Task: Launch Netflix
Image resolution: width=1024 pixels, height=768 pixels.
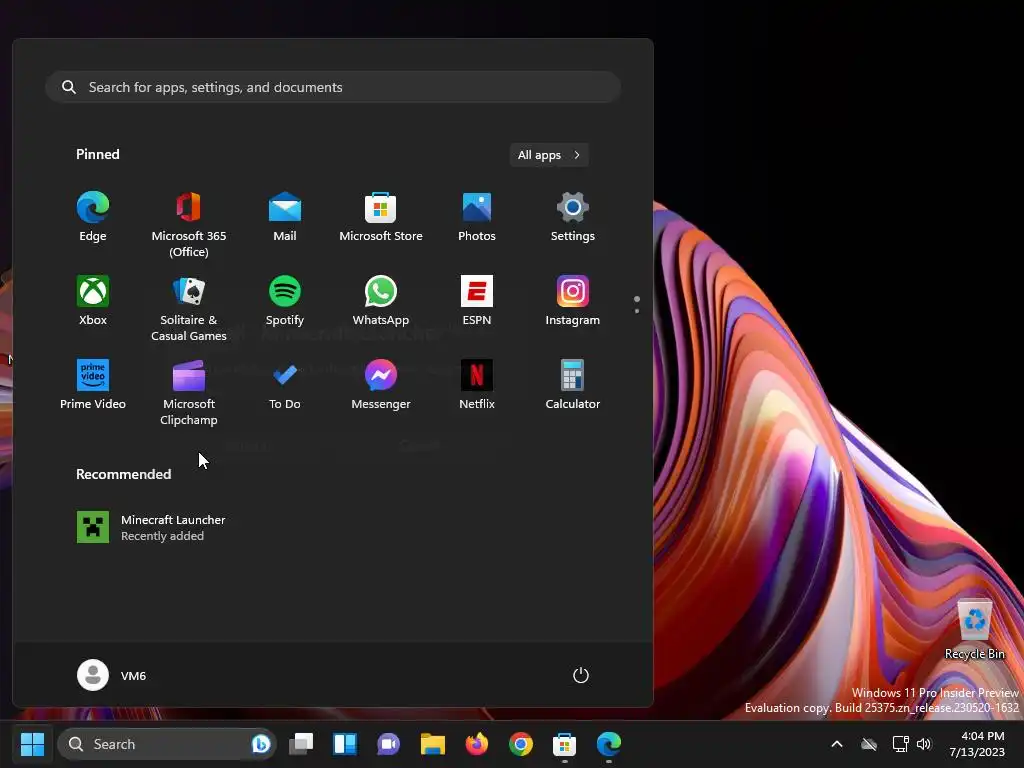Action: (477, 385)
